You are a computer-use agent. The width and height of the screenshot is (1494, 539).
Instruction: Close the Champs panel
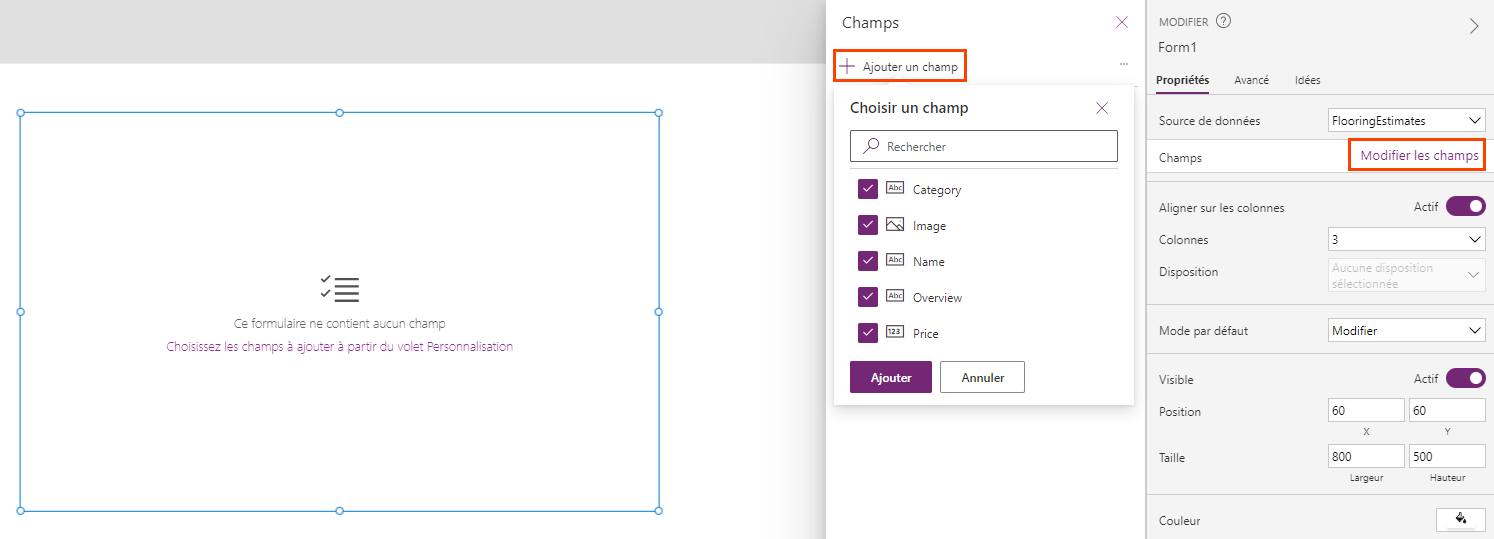(1122, 22)
